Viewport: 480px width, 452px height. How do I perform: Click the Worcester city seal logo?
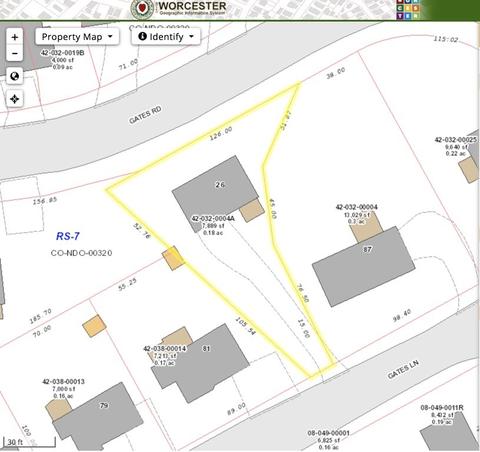tap(142, 9)
